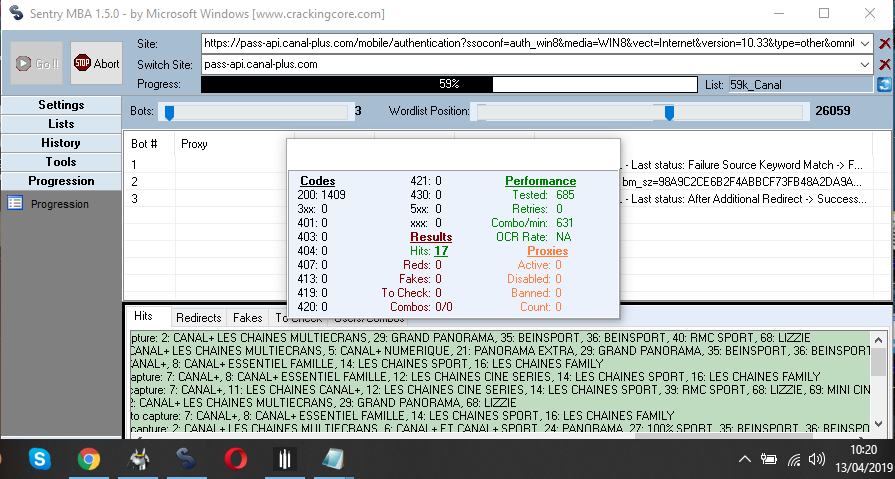Click the blue notepad taskbar icon

[x=333, y=458]
